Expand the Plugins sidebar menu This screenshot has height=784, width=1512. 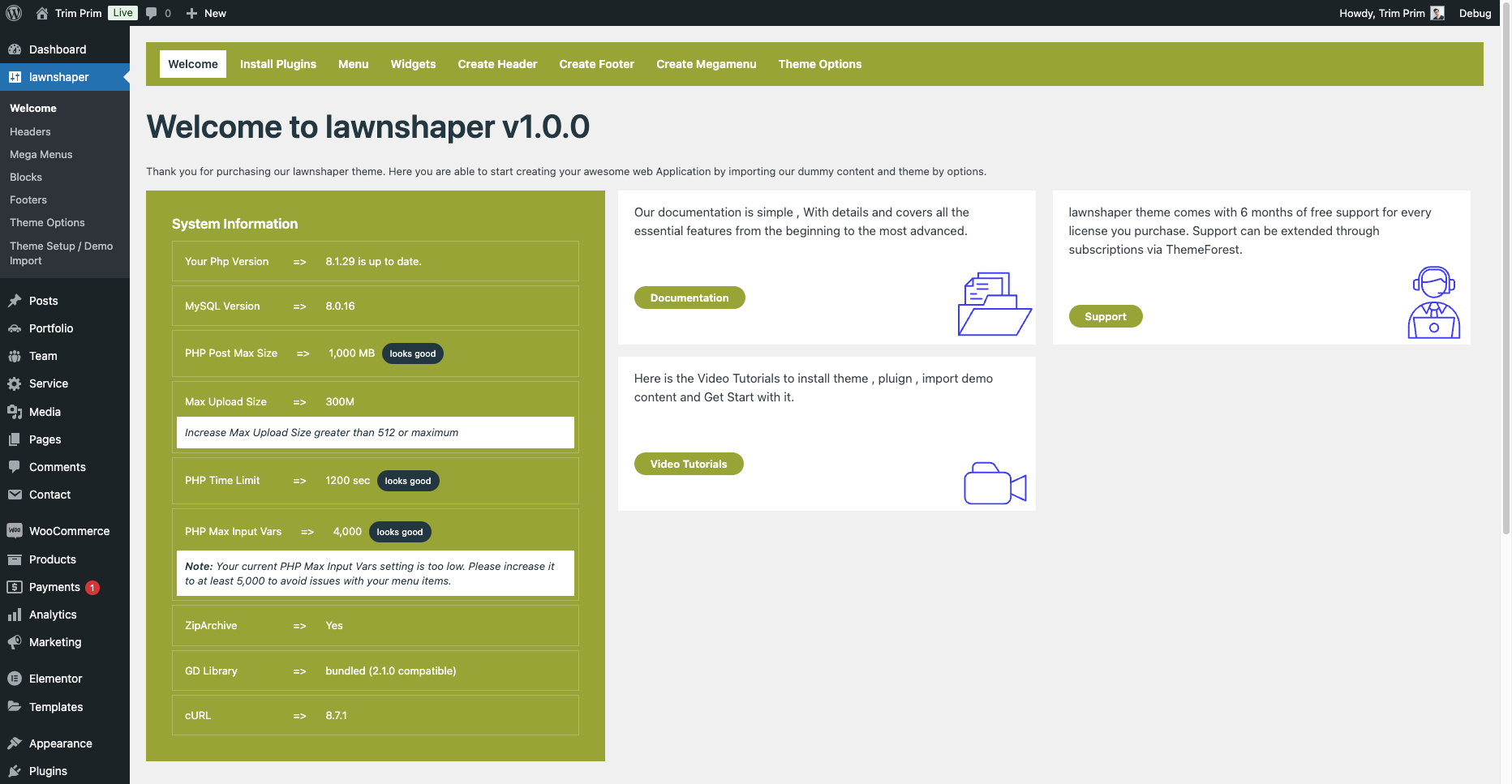point(48,771)
